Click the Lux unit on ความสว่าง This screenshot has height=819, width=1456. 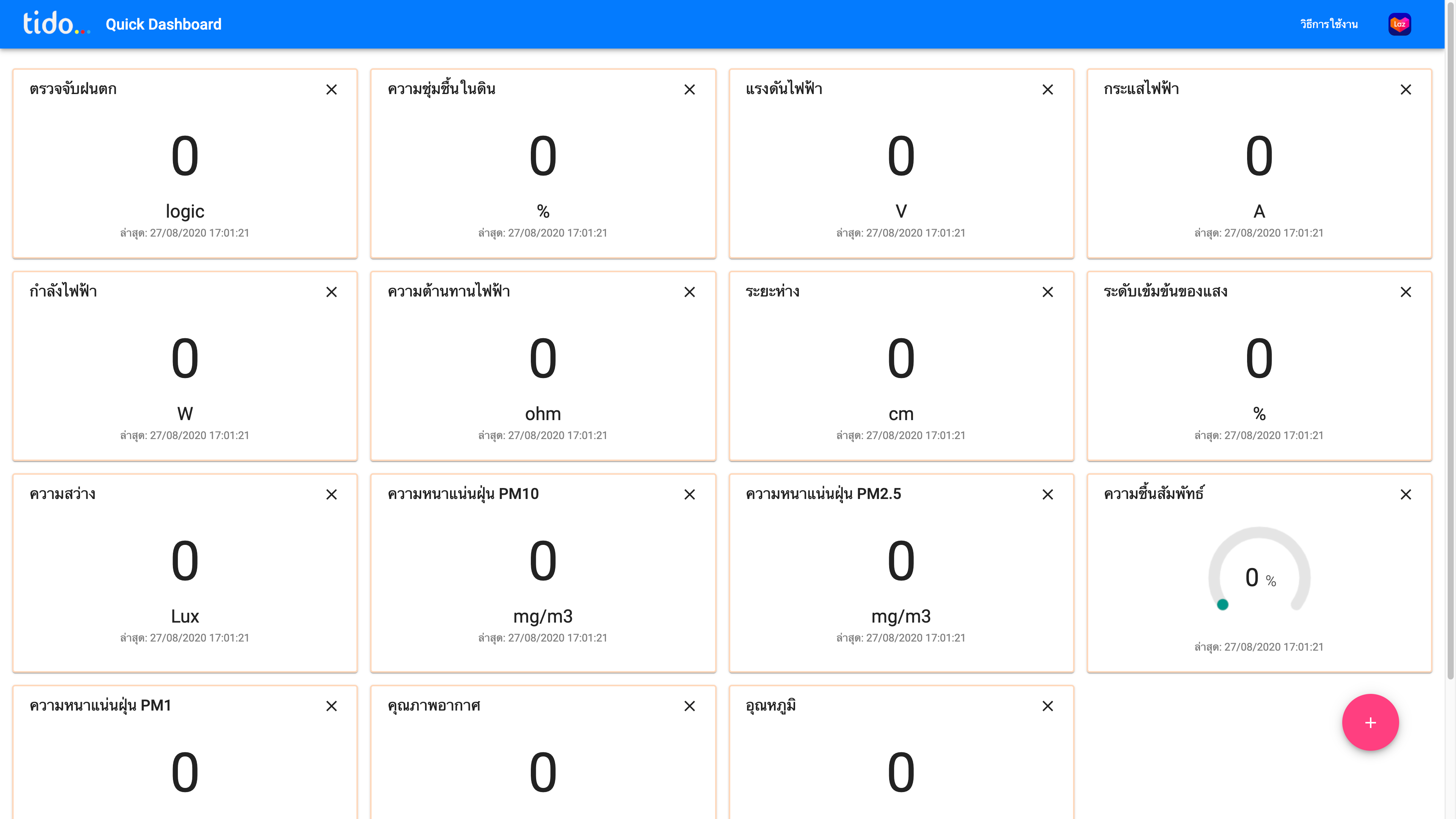tap(185, 616)
